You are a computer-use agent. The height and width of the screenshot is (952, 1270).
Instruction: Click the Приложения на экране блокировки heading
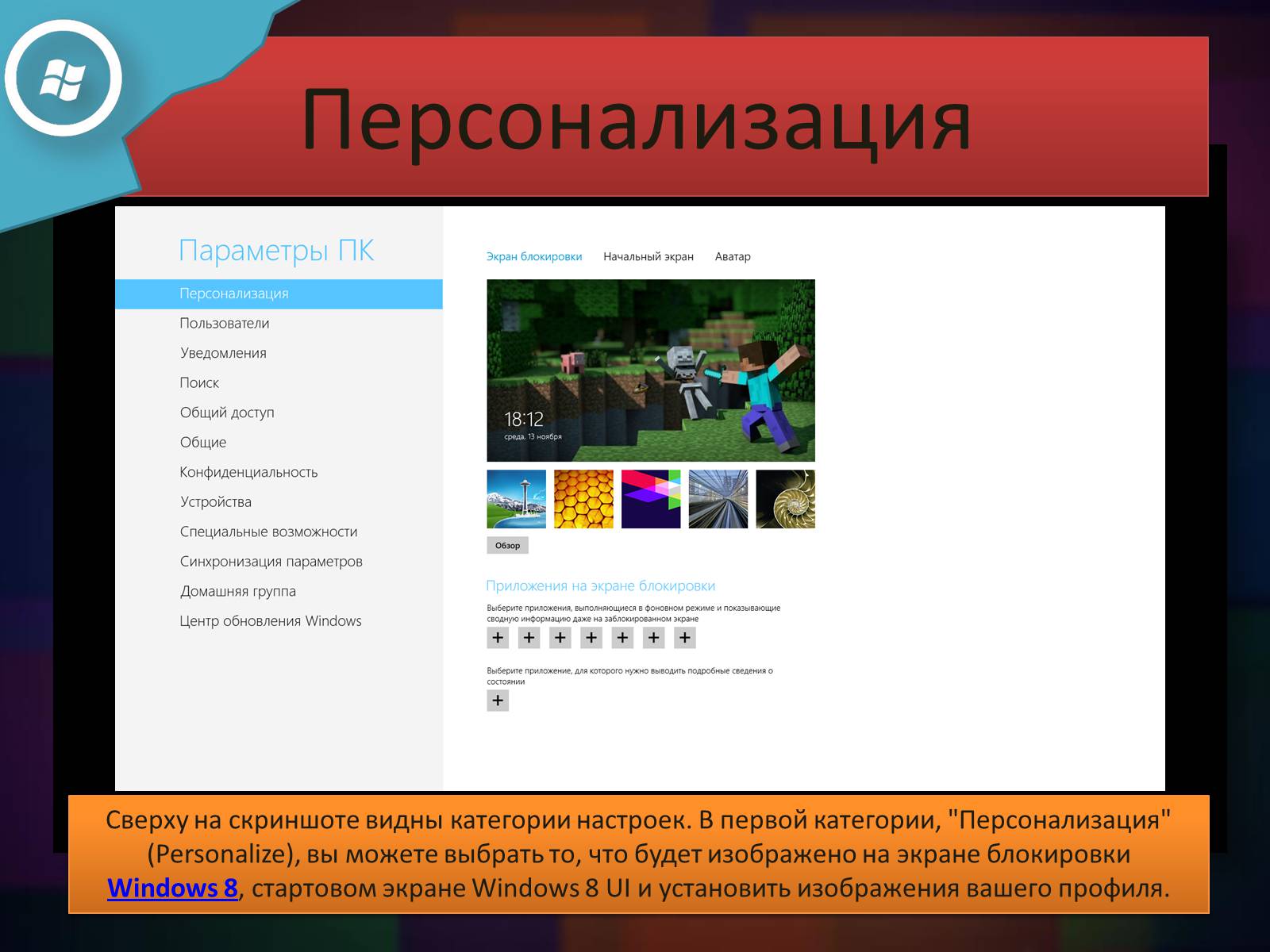coord(601,586)
